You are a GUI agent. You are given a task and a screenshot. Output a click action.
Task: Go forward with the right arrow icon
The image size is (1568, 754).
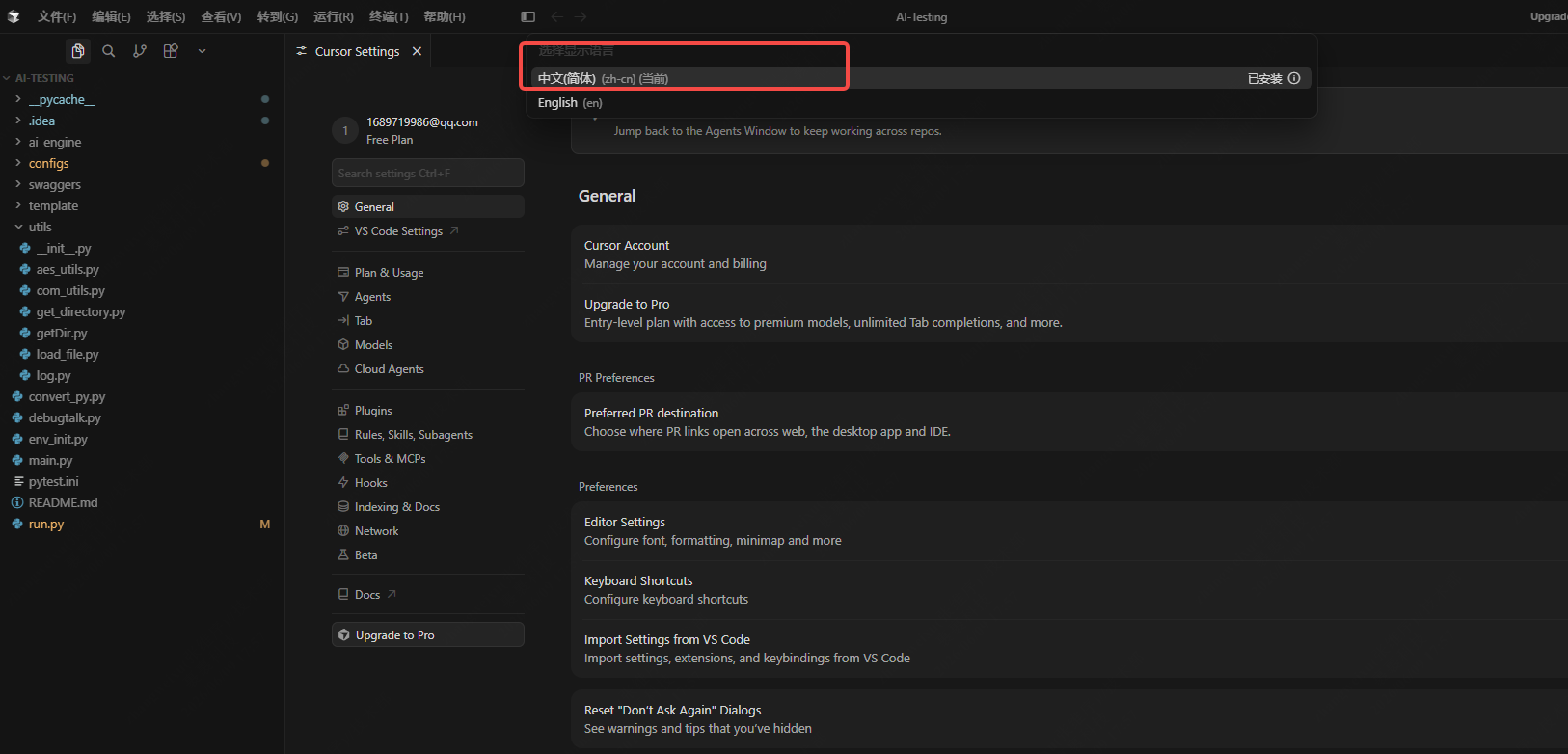pyautogui.click(x=580, y=16)
